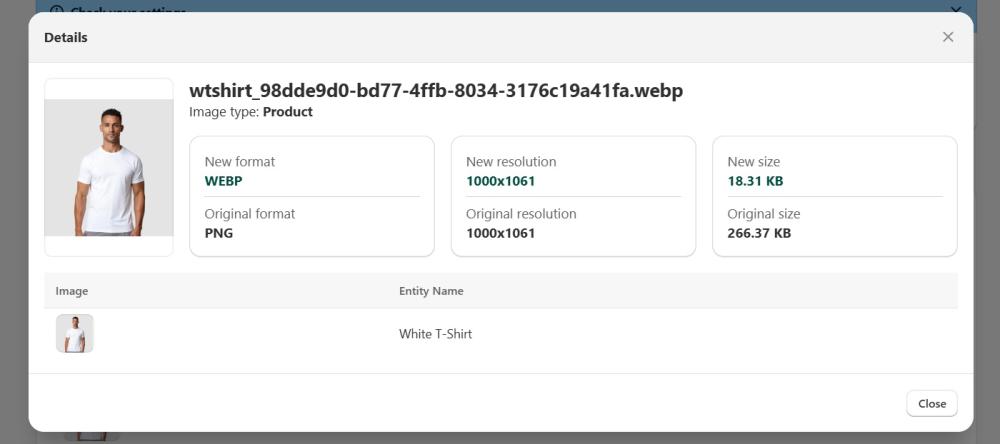The image size is (1000, 444).
Task: Click the info icon in settings banner
Action: tap(56, 10)
